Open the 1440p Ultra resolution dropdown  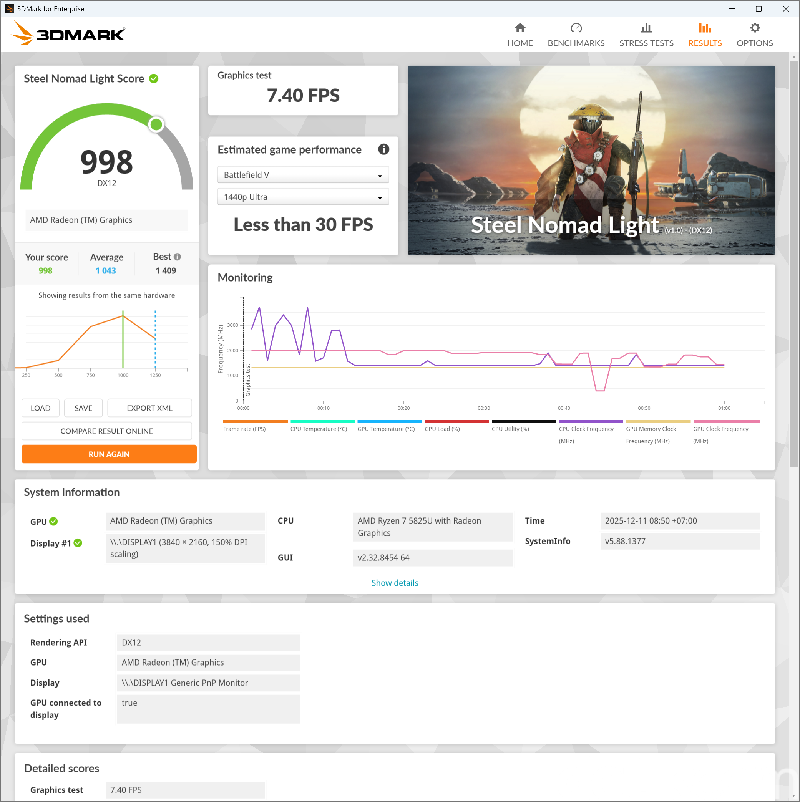[303, 196]
